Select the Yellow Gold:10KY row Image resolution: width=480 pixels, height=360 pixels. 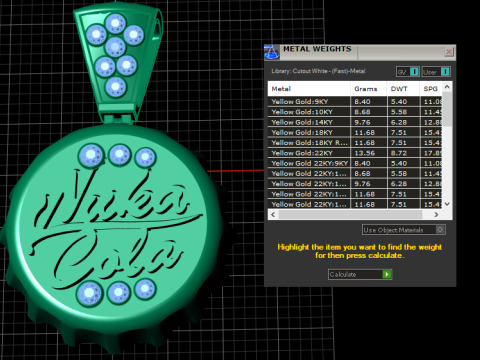[x=355, y=112]
